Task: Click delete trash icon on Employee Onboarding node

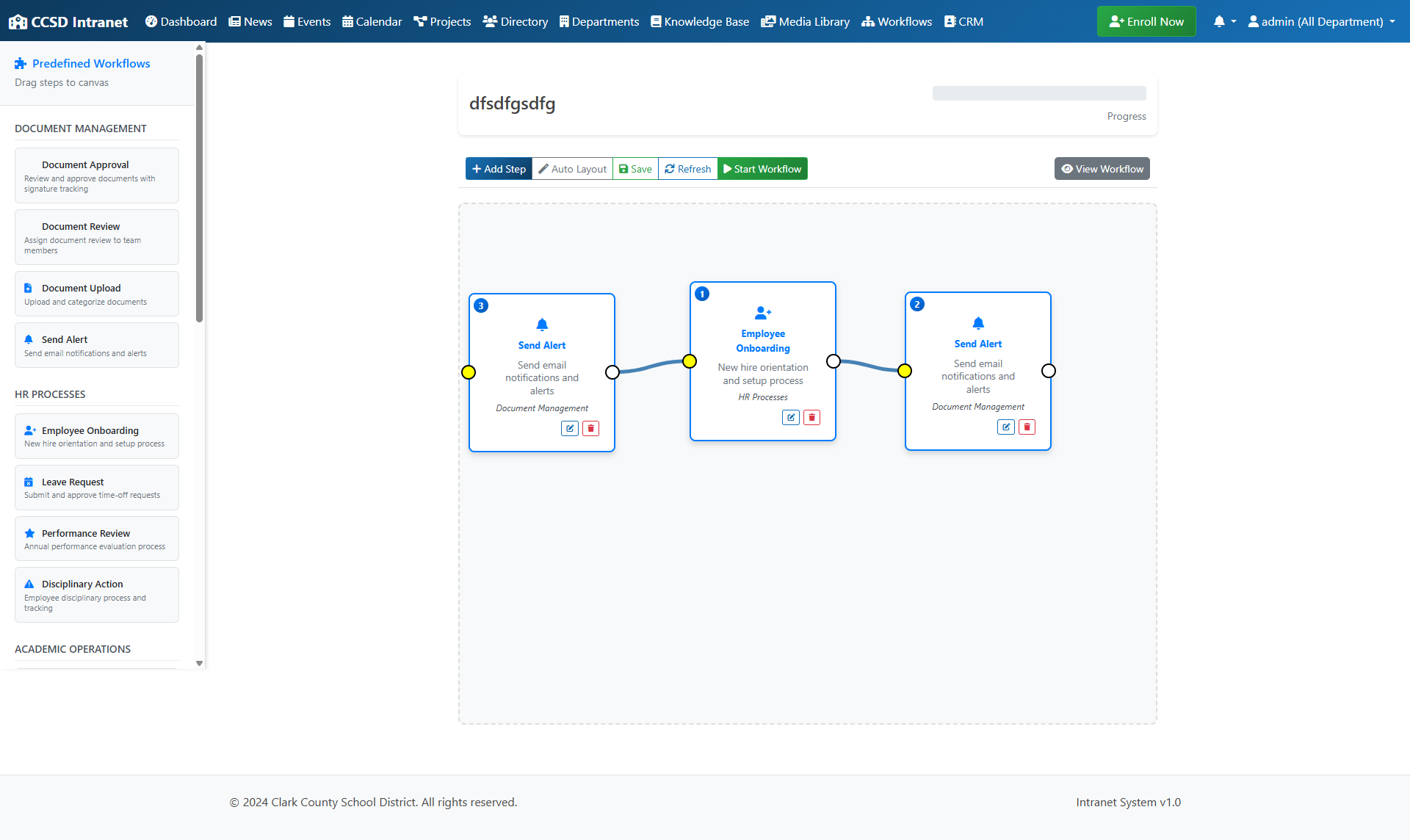Action: (811, 418)
